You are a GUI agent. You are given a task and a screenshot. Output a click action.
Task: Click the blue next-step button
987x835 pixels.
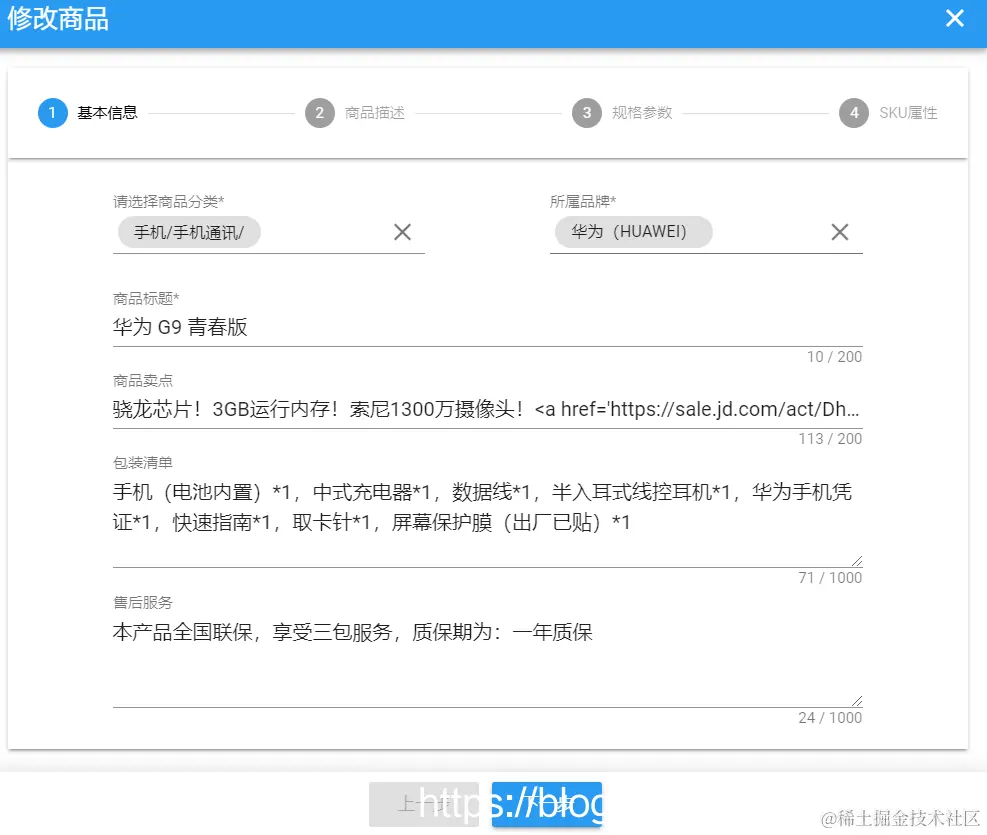click(547, 804)
